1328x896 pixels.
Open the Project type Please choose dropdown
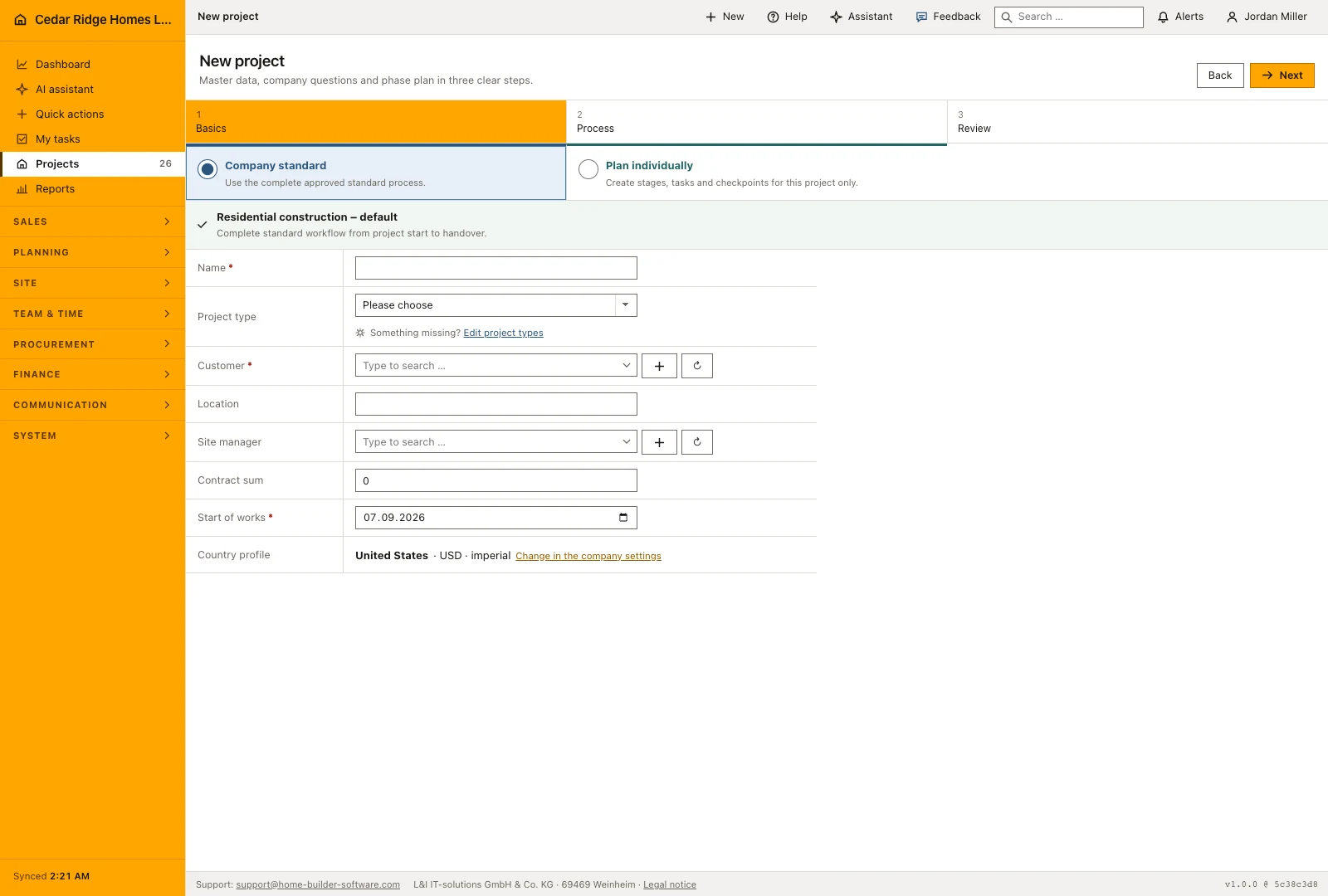(x=496, y=305)
